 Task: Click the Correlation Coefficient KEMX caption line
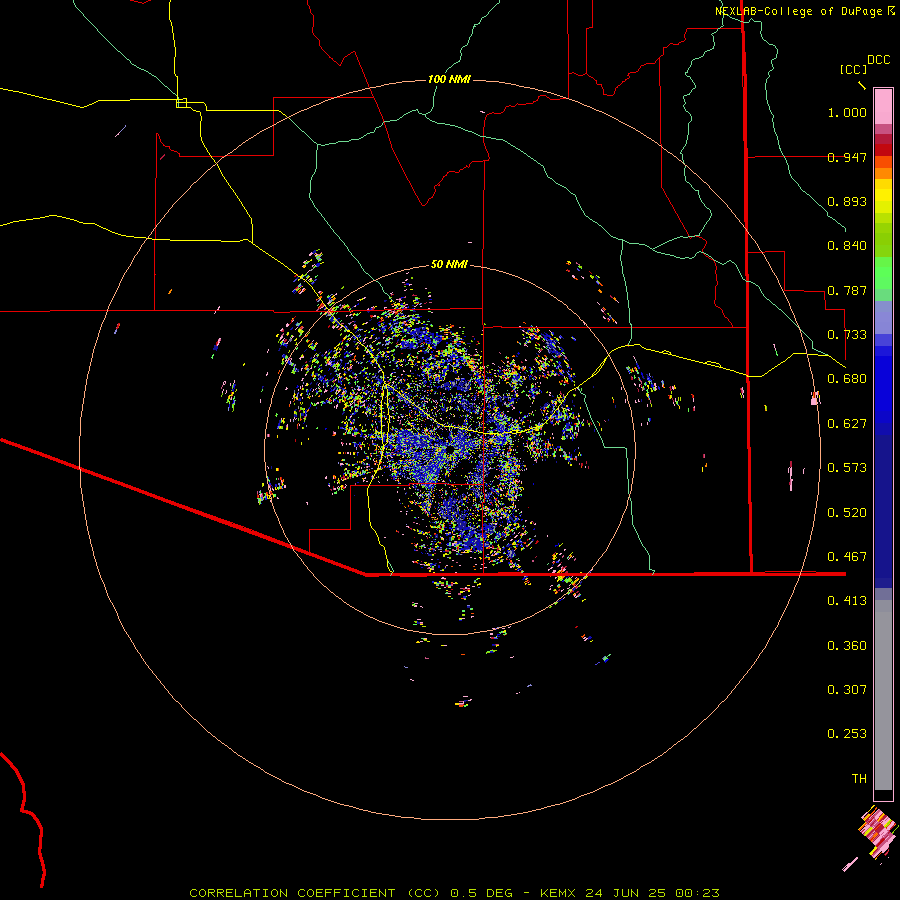tap(454, 893)
